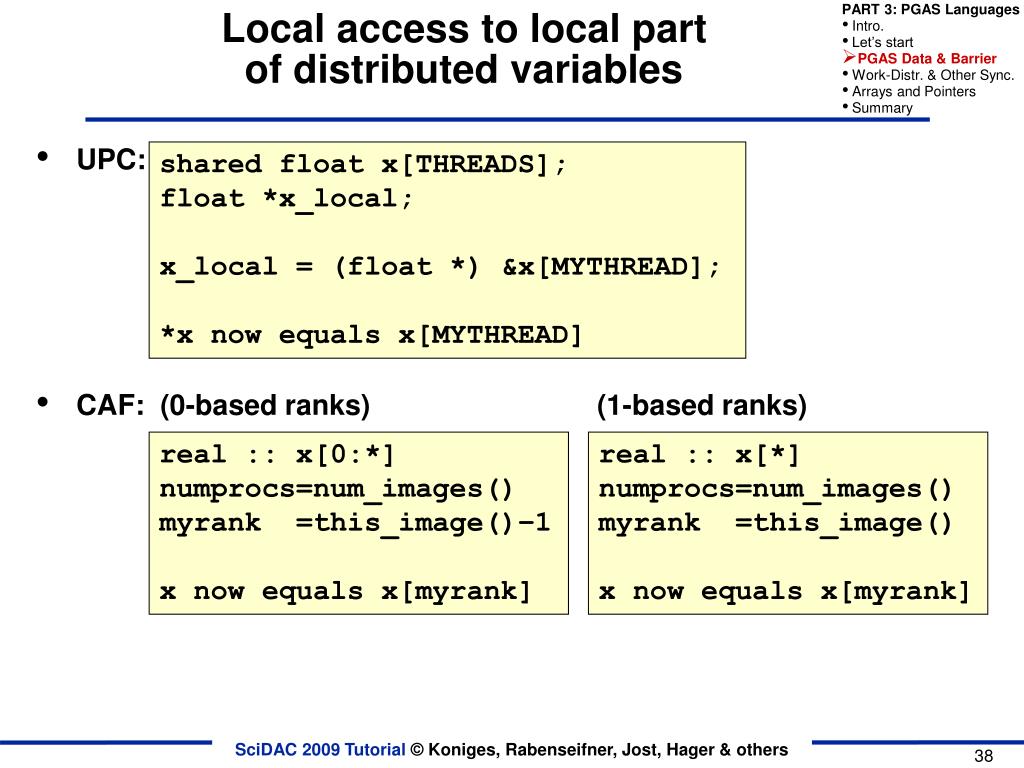Viewport: 1024px width, 768px height.
Task: Select the line real :: x[0:*]
Action: click(x=277, y=455)
